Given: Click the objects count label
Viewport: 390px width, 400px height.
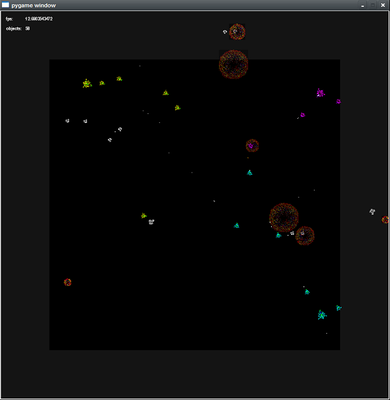Looking at the screenshot, I should point(14,29).
